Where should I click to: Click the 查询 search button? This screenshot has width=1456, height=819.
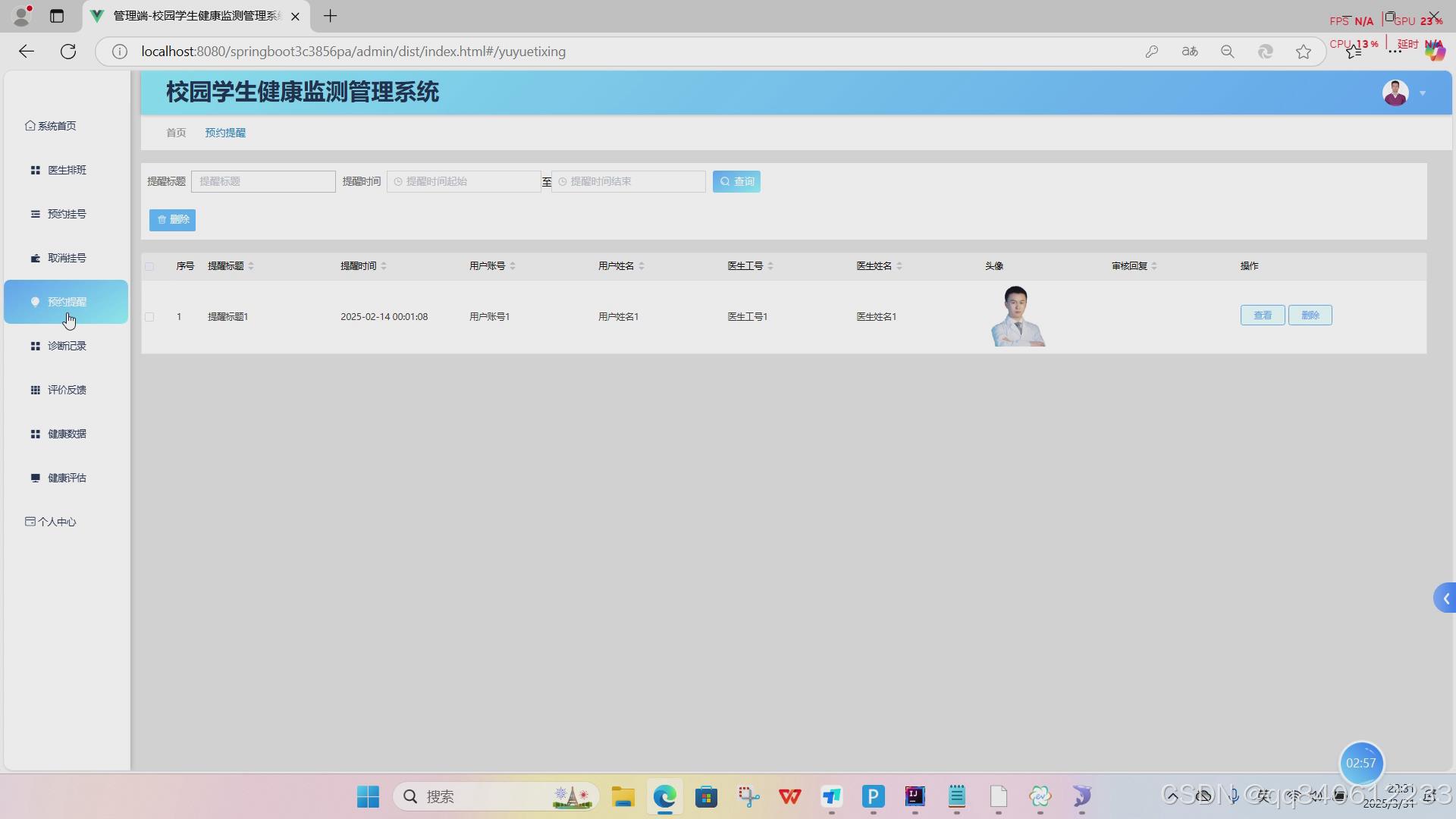coord(736,181)
